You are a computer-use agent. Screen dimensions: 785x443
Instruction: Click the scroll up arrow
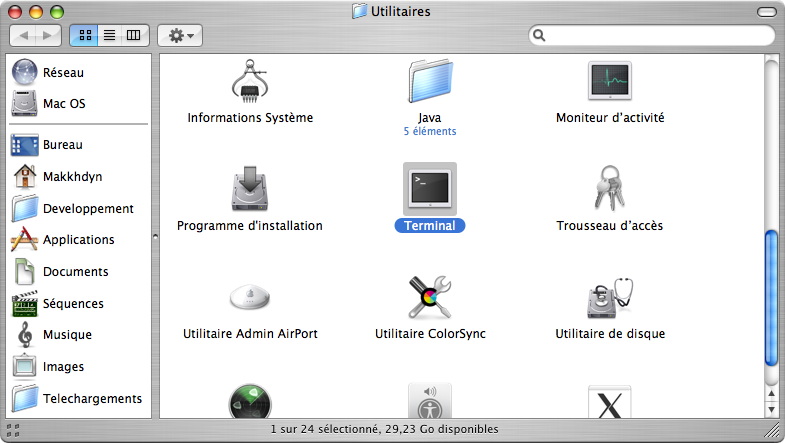click(771, 394)
